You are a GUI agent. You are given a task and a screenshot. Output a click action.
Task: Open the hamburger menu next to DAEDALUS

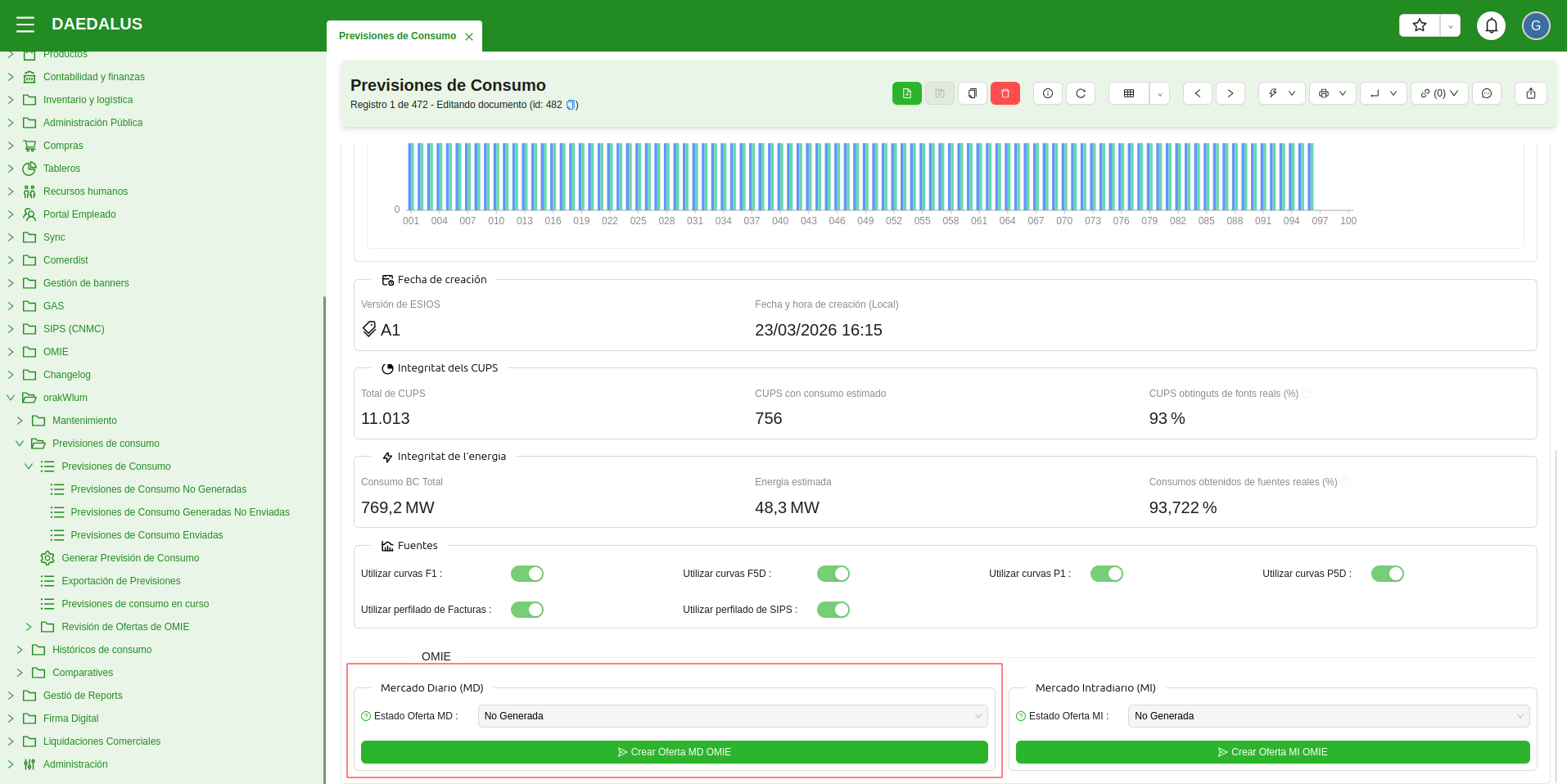click(x=25, y=25)
